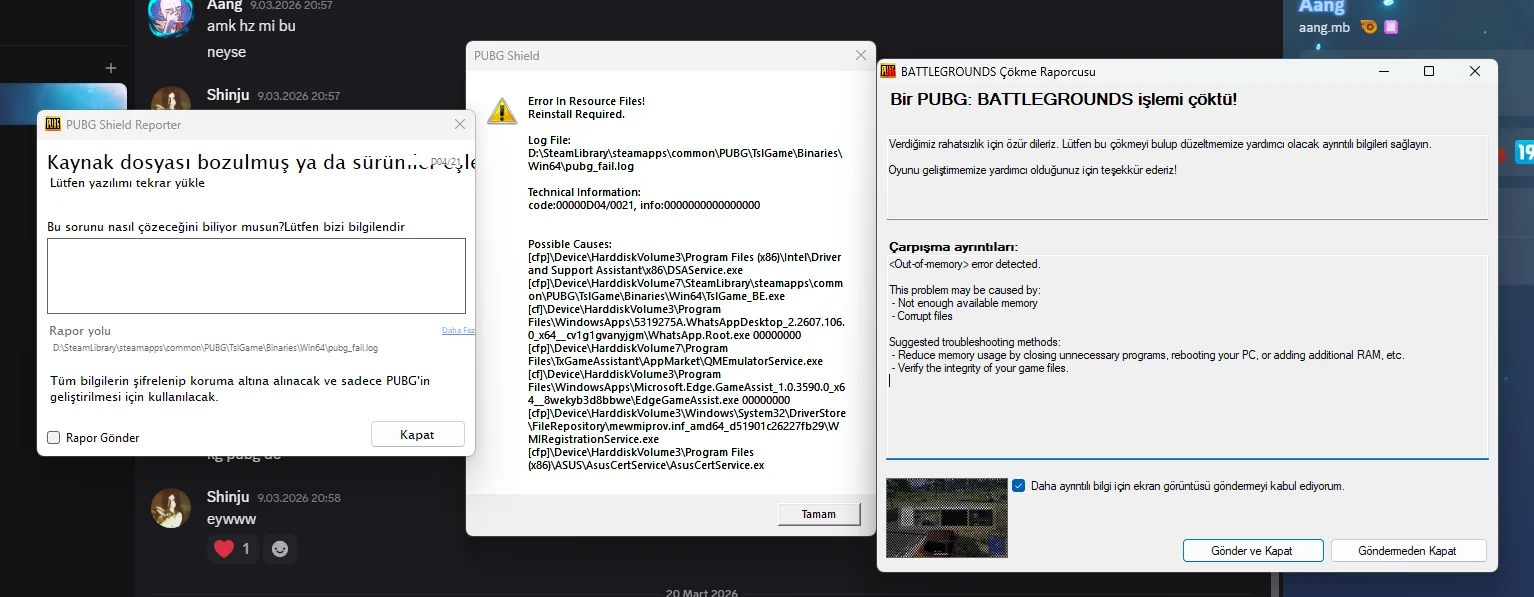Click the PUBG icon in Shield Reporter title bar
Viewport: 1534px width, 597px height.
pos(53,125)
